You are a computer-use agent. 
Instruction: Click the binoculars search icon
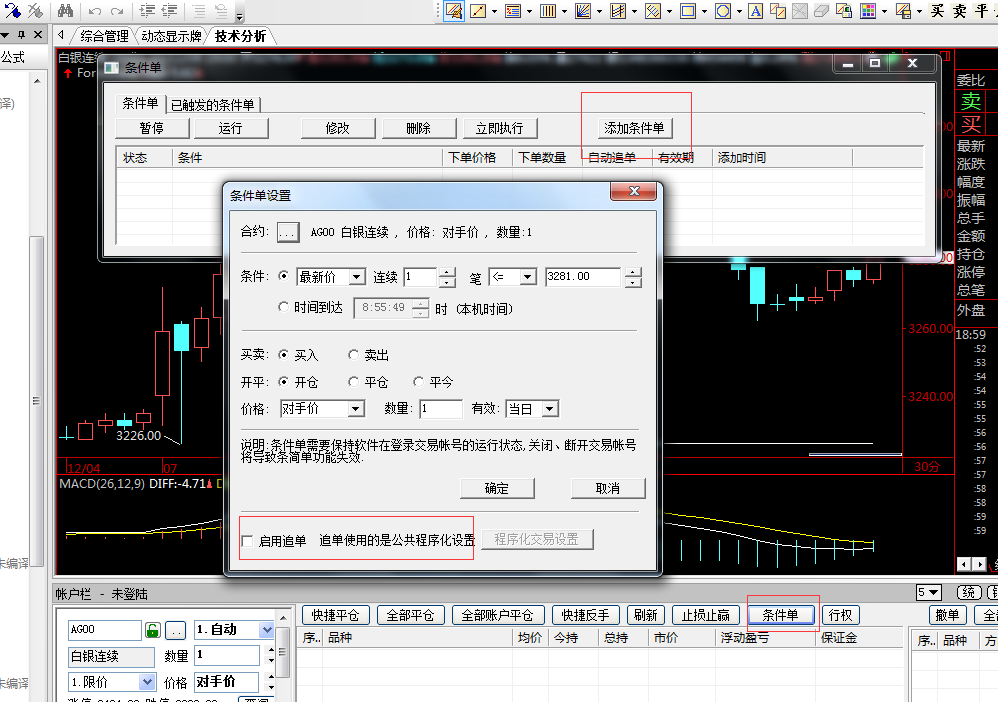[x=65, y=11]
